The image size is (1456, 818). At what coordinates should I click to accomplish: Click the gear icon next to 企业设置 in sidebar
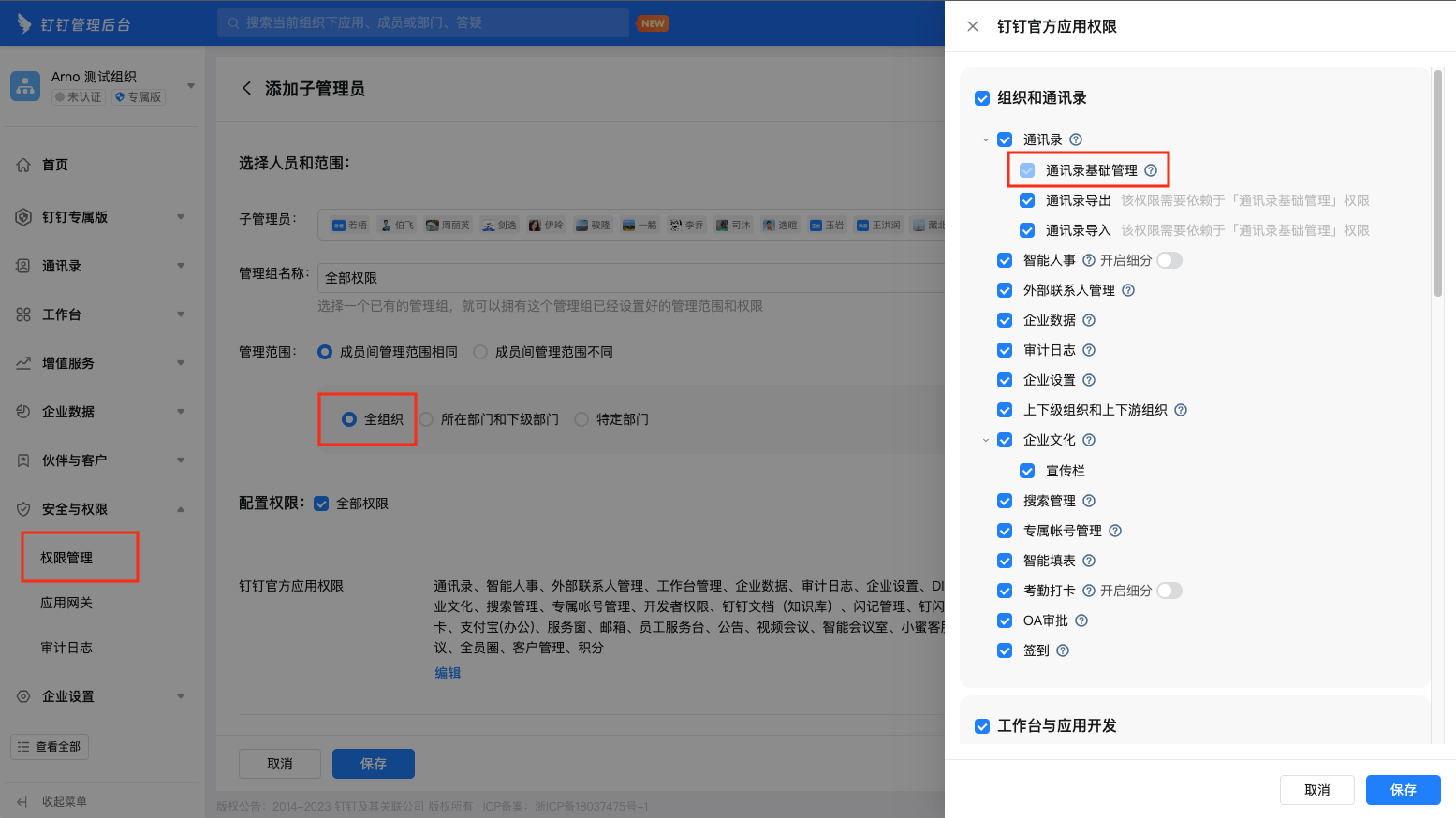tap(23, 696)
